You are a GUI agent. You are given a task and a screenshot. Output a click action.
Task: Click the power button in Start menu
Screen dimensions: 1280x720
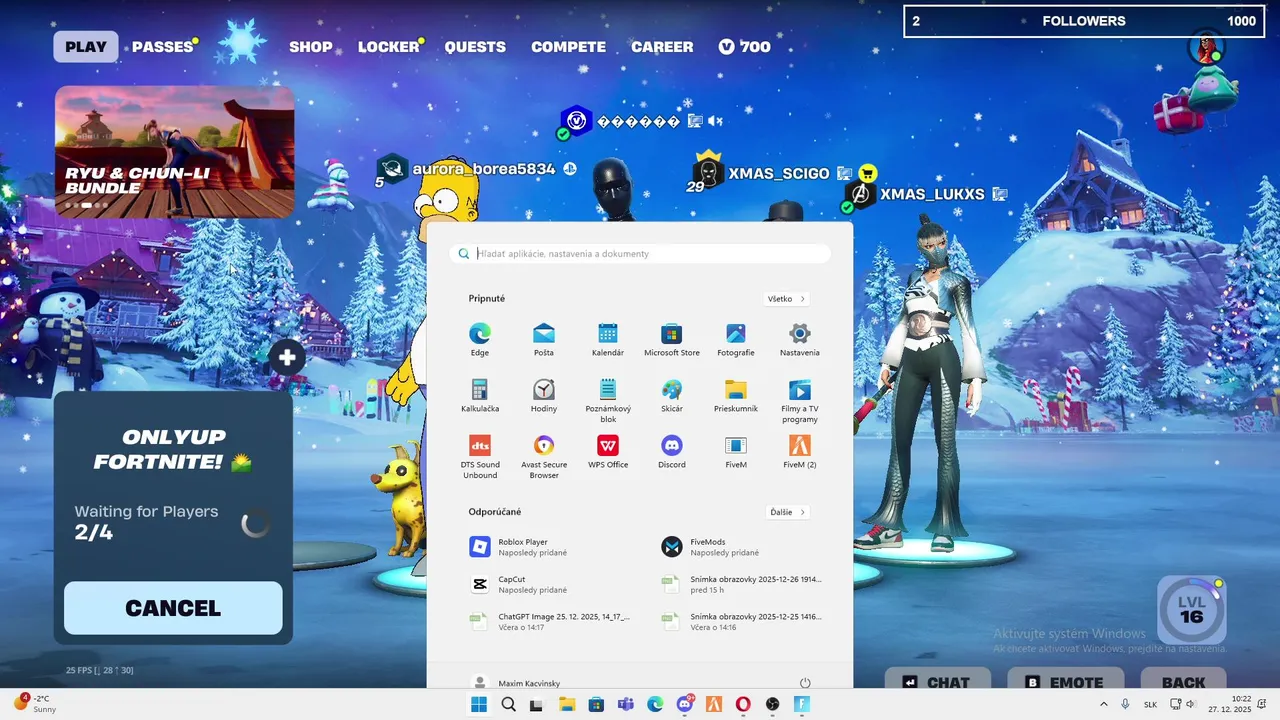(805, 683)
